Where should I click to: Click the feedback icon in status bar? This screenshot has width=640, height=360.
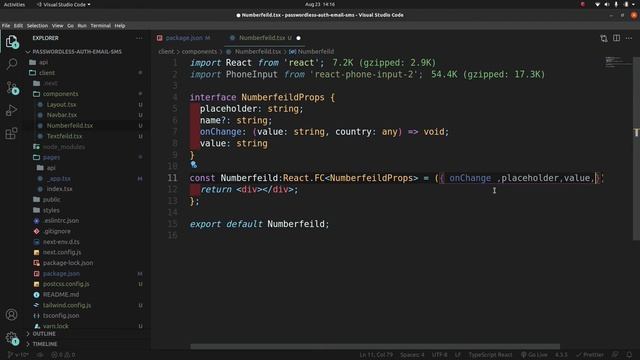(616, 355)
